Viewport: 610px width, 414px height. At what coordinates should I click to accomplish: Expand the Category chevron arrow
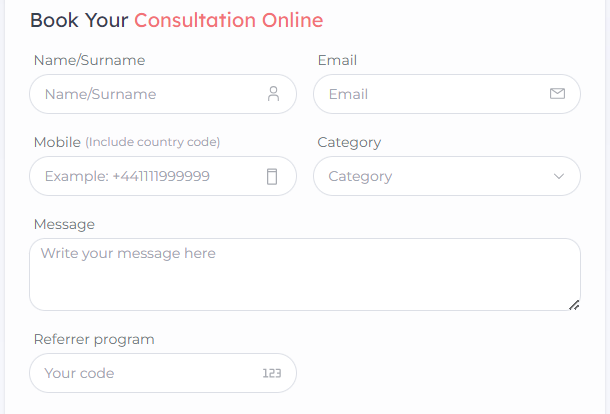click(x=559, y=176)
